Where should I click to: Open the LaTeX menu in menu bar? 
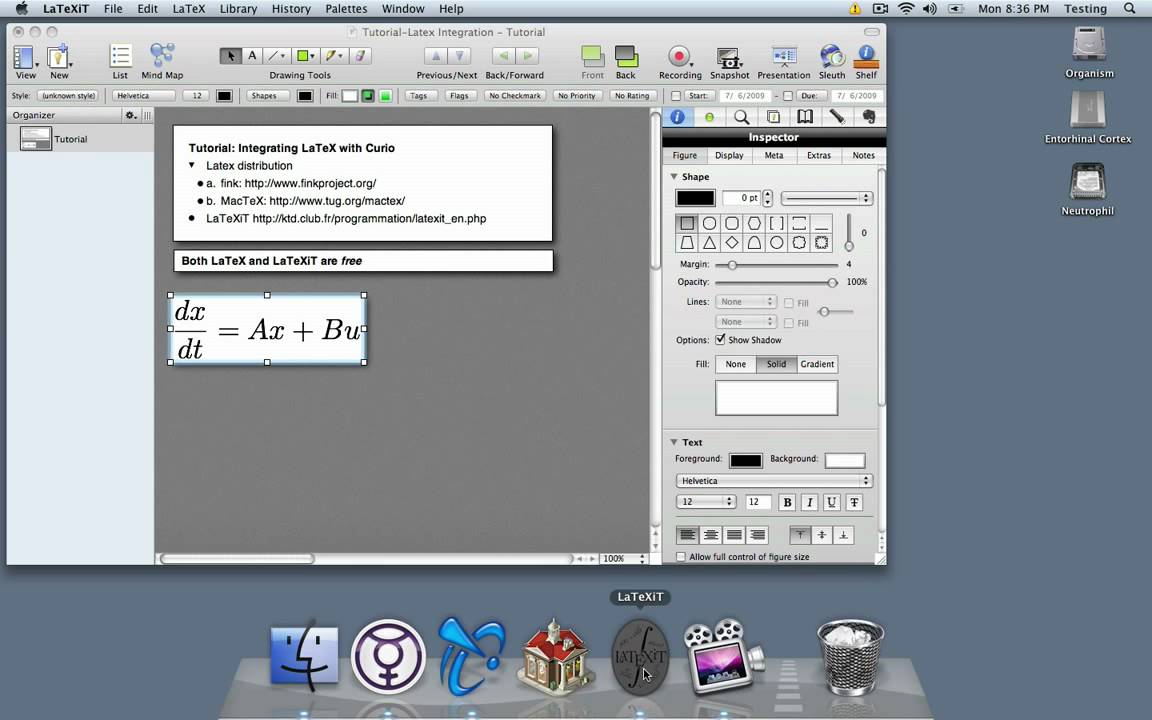[x=188, y=9]
